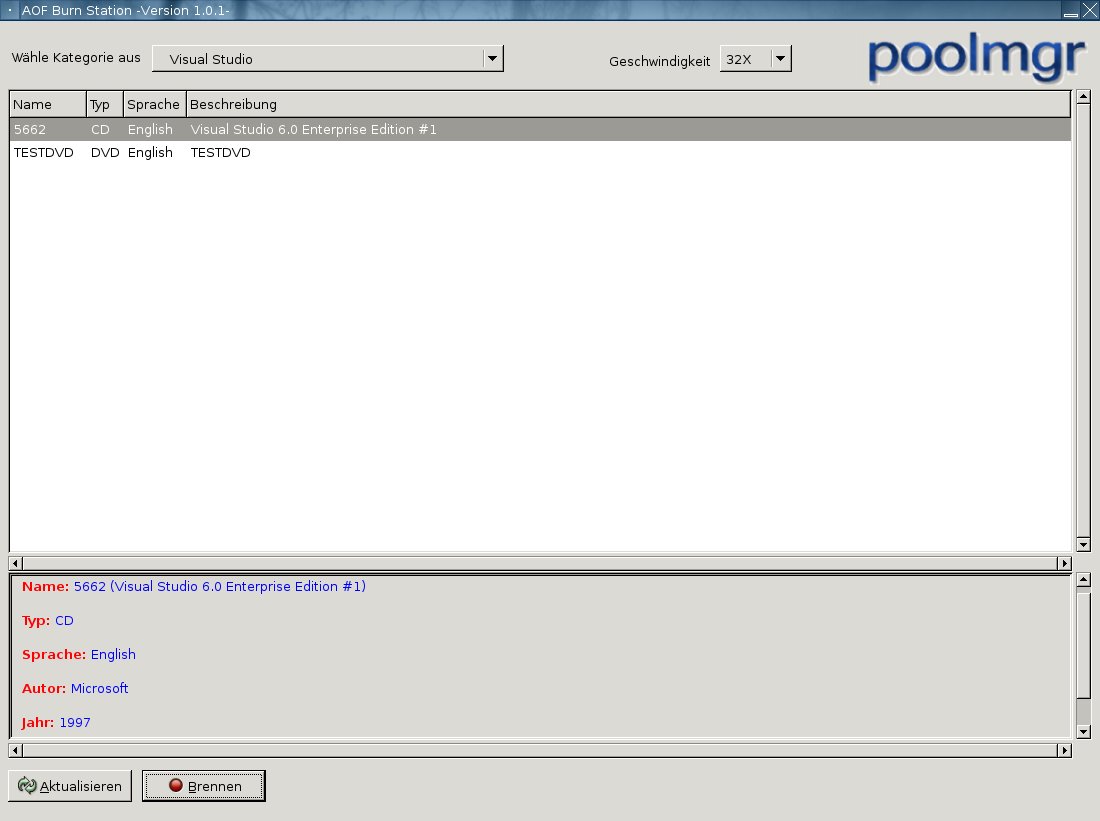The height and width of the screenshot is (821, 1100).
Task: Click the poolmgr logo
Action: (x=976, y=56)
